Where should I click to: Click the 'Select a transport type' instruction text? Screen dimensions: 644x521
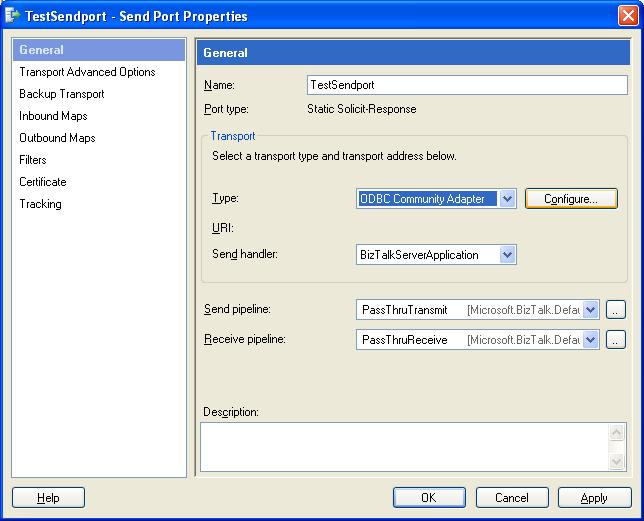click(x=334, y=156)
